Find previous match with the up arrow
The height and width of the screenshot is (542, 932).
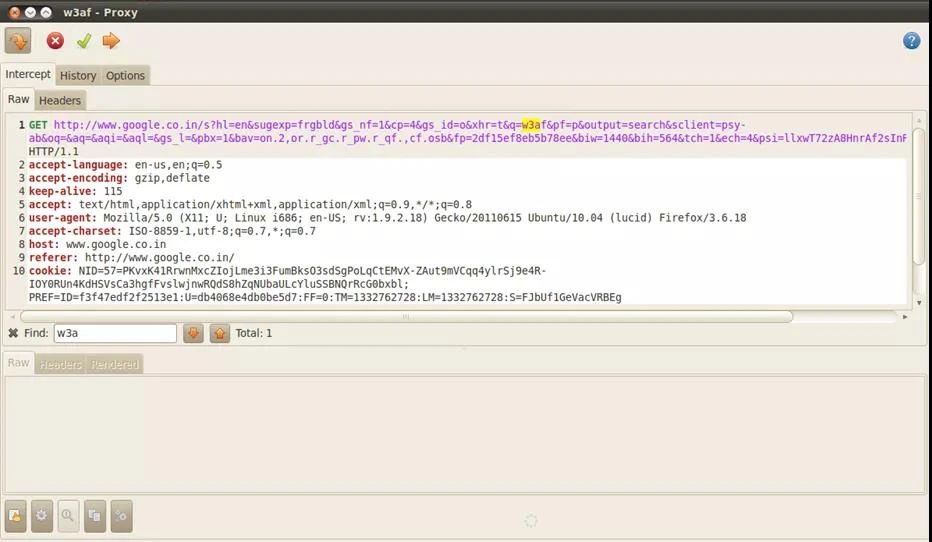click(219, 333)
